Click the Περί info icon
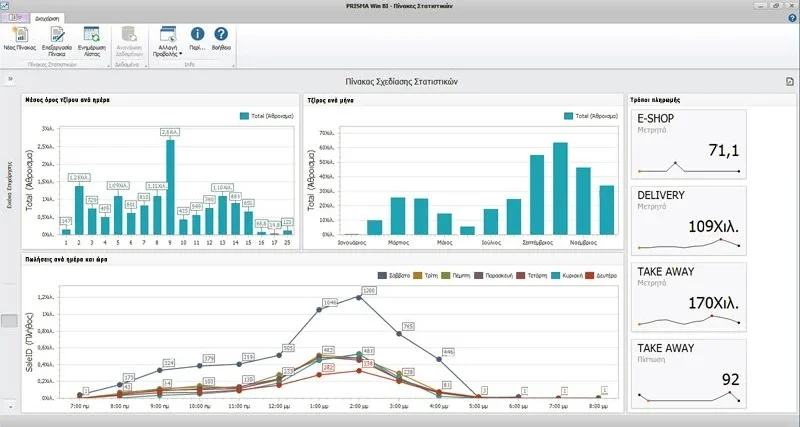This screenshot has height=427, width=800. (197, 34)
